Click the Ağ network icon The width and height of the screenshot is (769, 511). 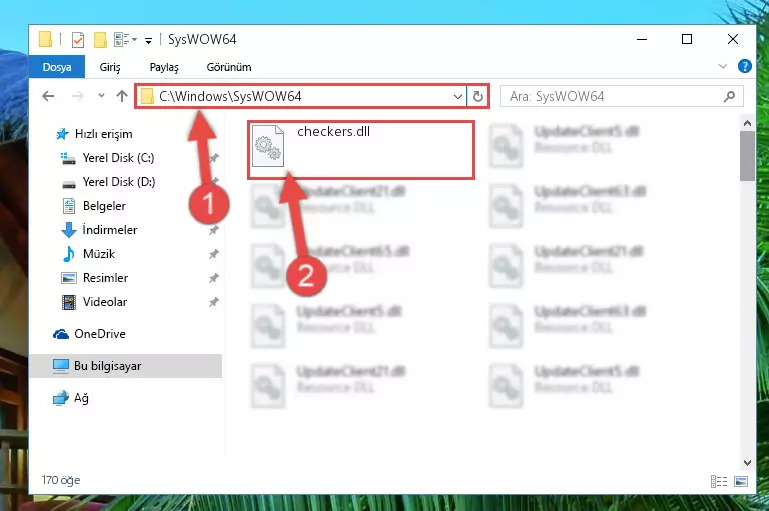pyautogui.click(x=61, y=398)
